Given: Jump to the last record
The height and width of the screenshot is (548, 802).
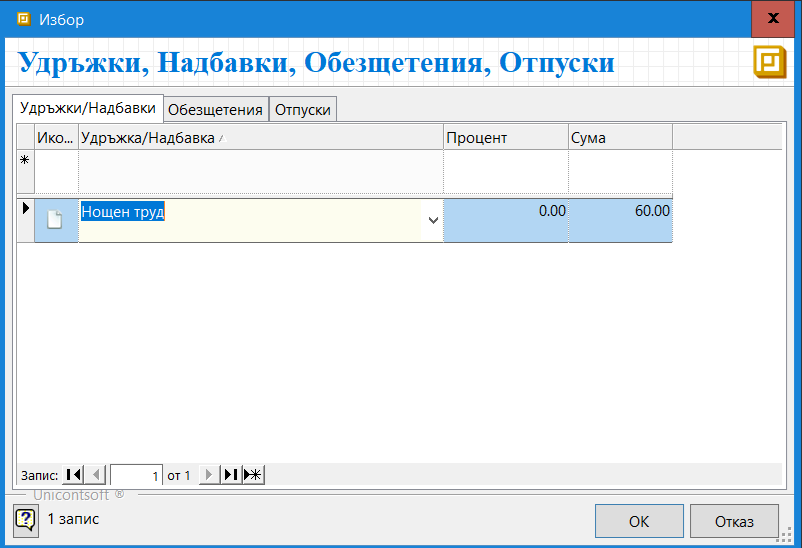Looking at the screenshot, I should [x=230, y=475].
